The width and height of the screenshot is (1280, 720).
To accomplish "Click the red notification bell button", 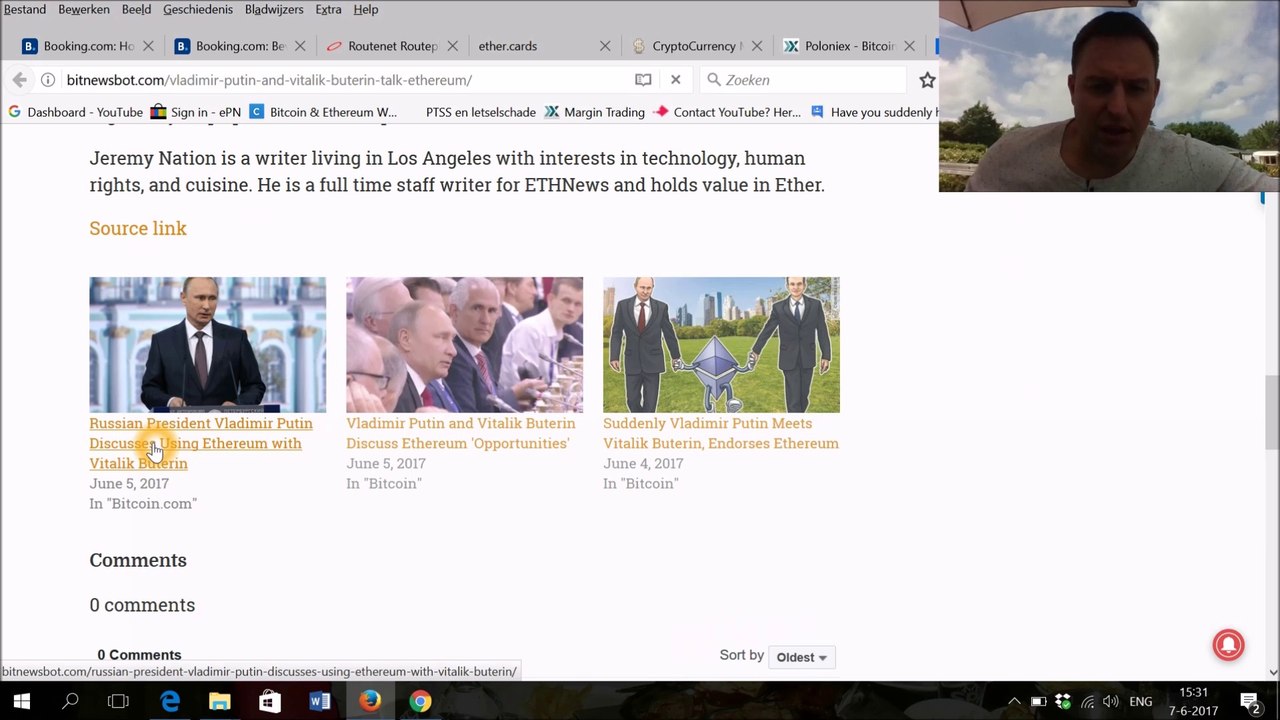I will tap(1228, 645).
